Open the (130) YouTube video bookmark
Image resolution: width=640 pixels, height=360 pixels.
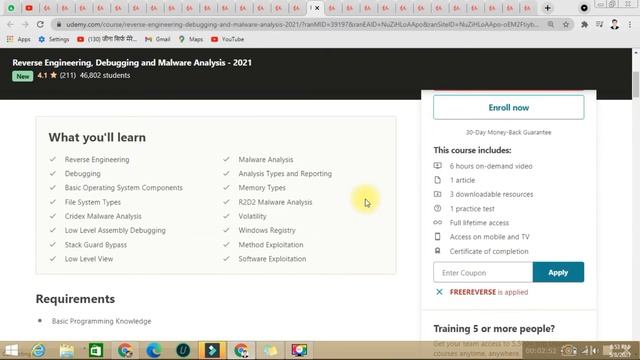coord(107,39)
